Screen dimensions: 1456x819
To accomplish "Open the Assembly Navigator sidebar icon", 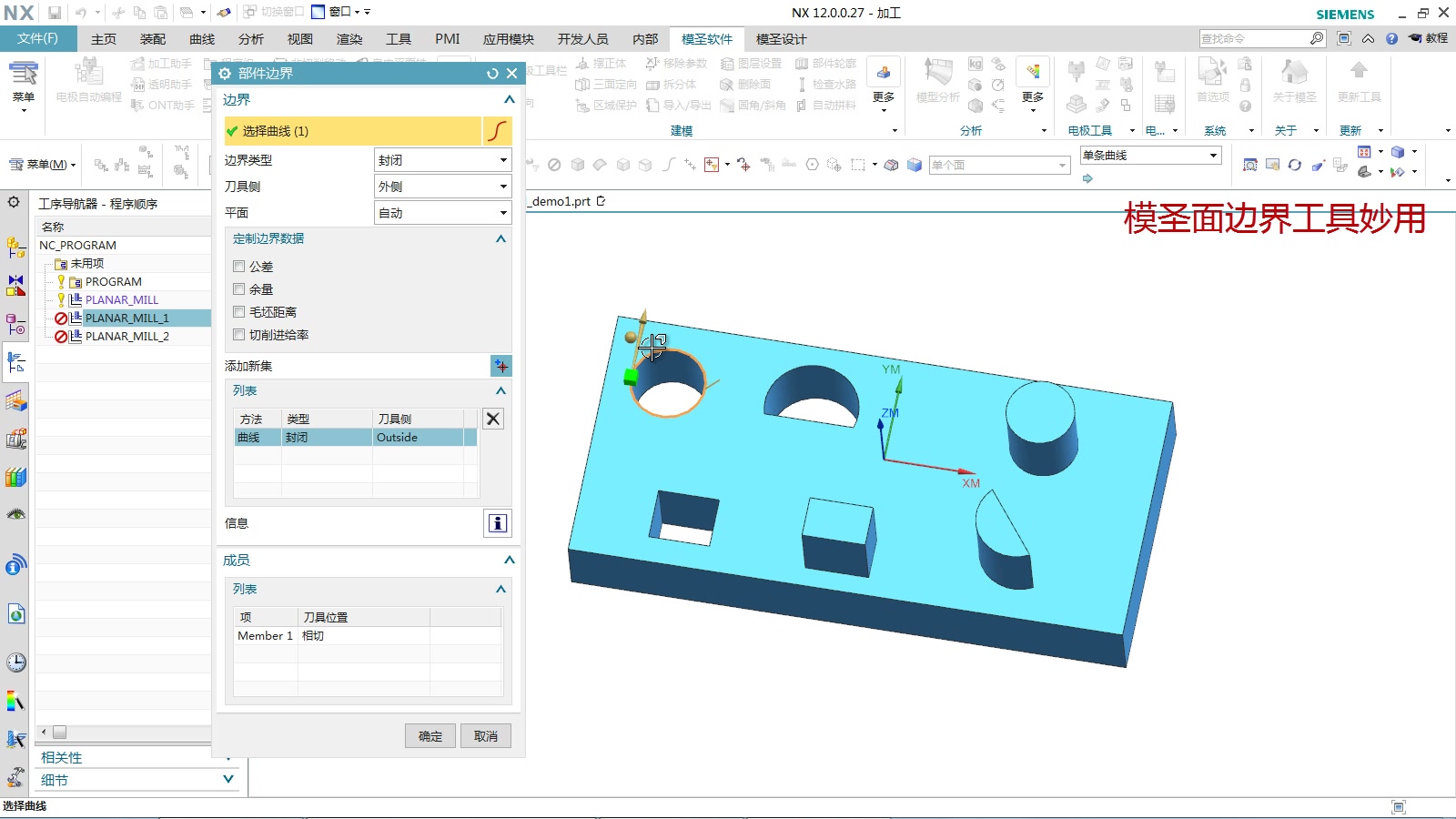I will pos(15,248).
